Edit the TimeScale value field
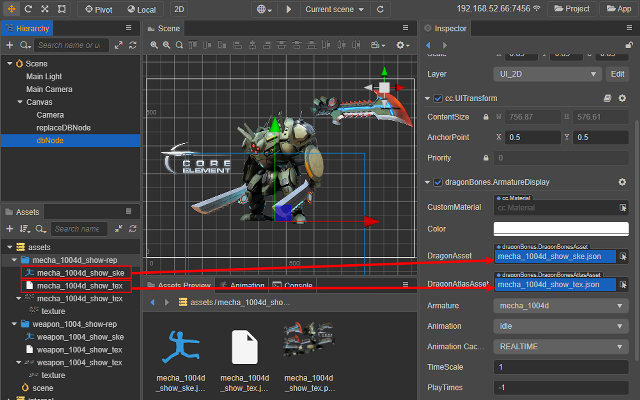The width and height of the screenshot is (640, 400). 561,367
